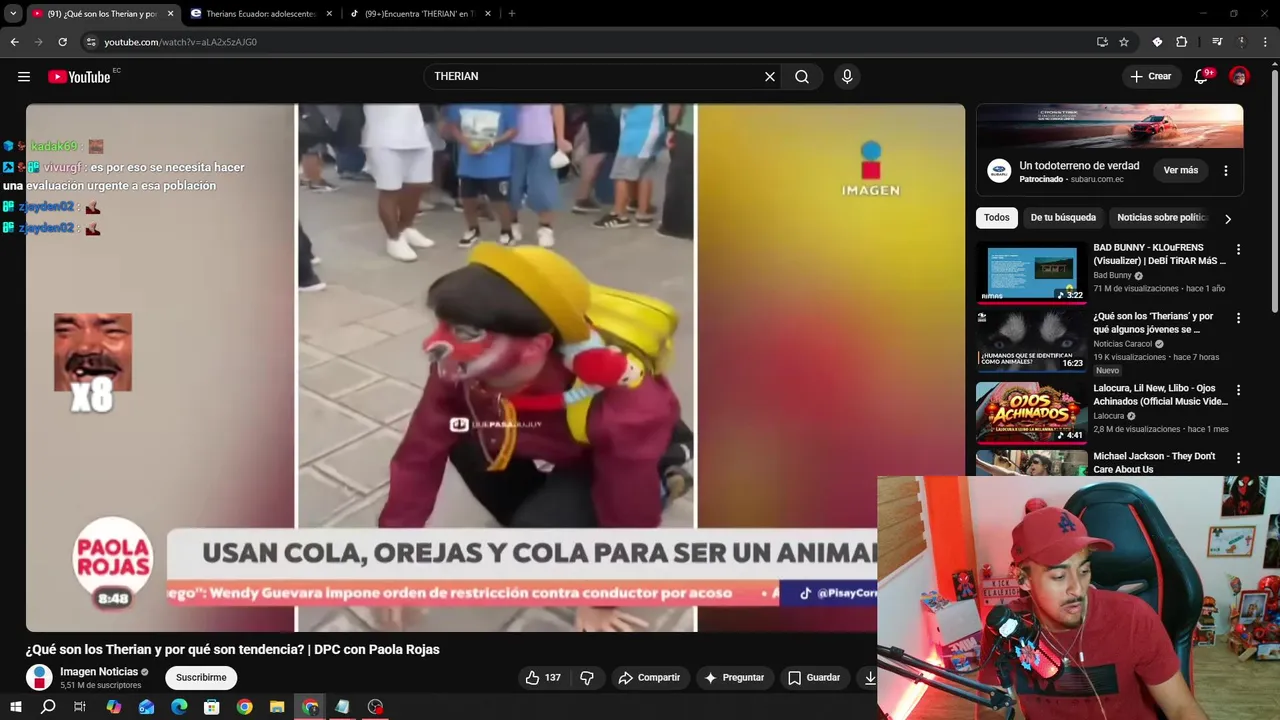Launch Microsoft Edge from the taskbar
This screenshot has width=1280, height=720.
click(179, 707)
